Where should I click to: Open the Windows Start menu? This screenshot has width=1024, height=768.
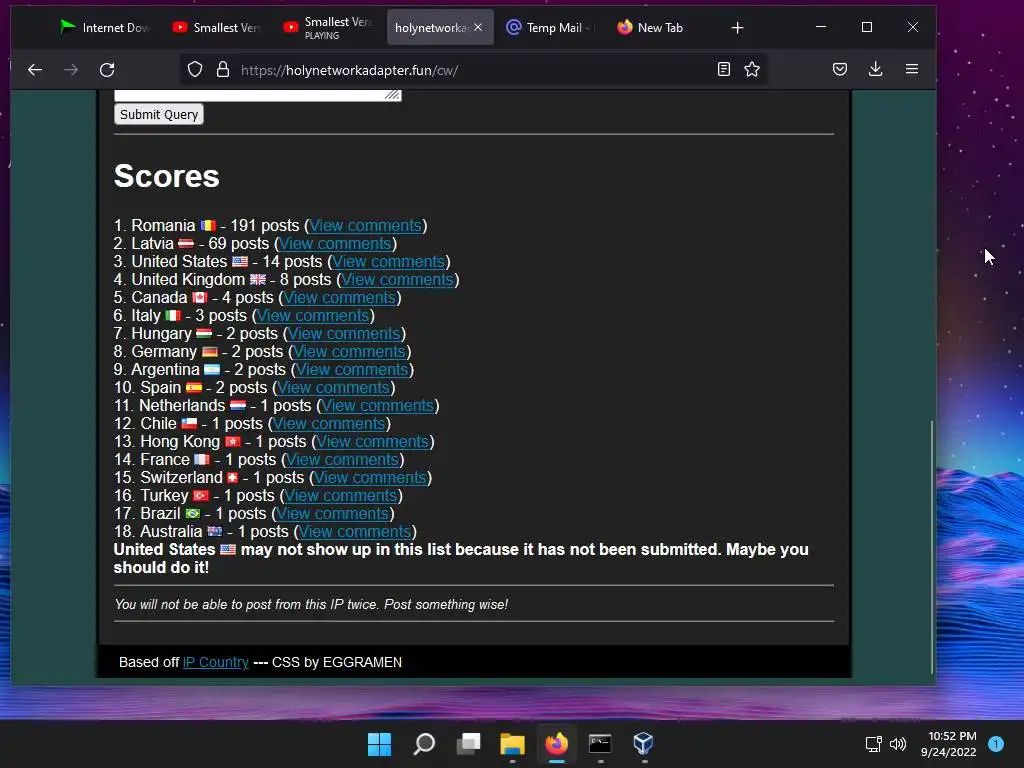pyautogui.click(x=379, y=744)
